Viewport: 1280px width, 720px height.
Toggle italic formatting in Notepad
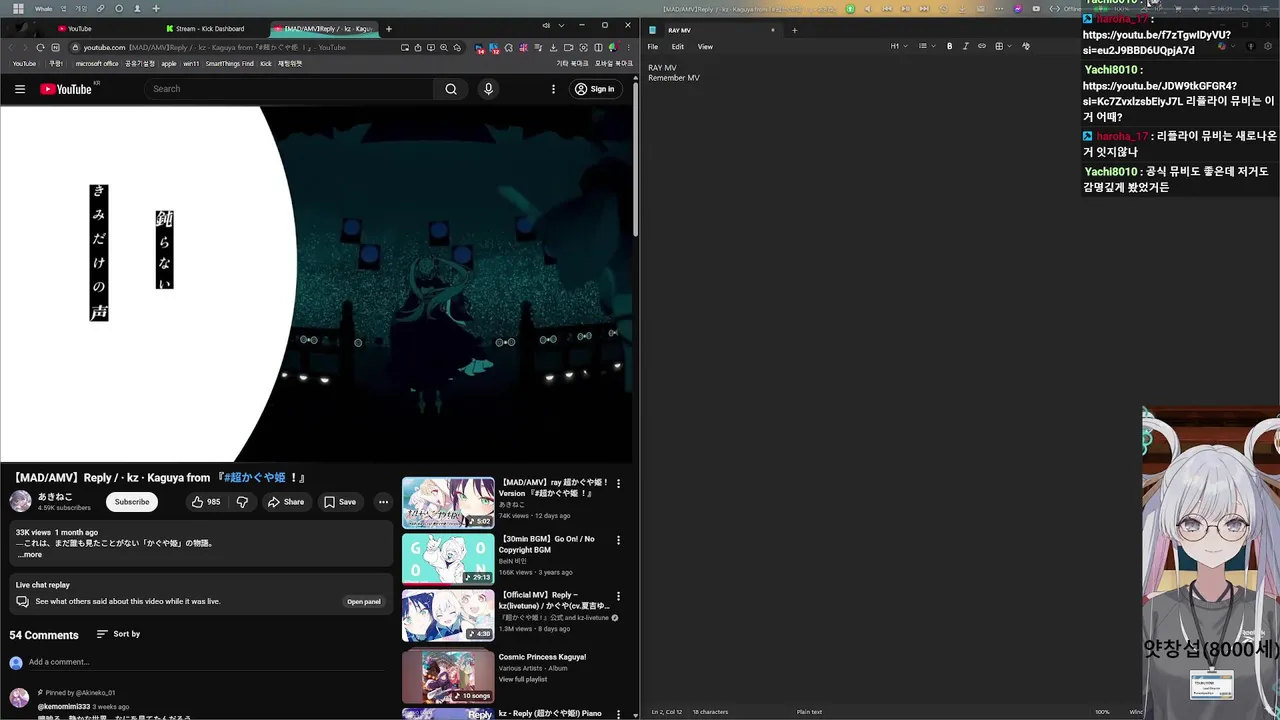pyautogui.click(x=965, y=46)
